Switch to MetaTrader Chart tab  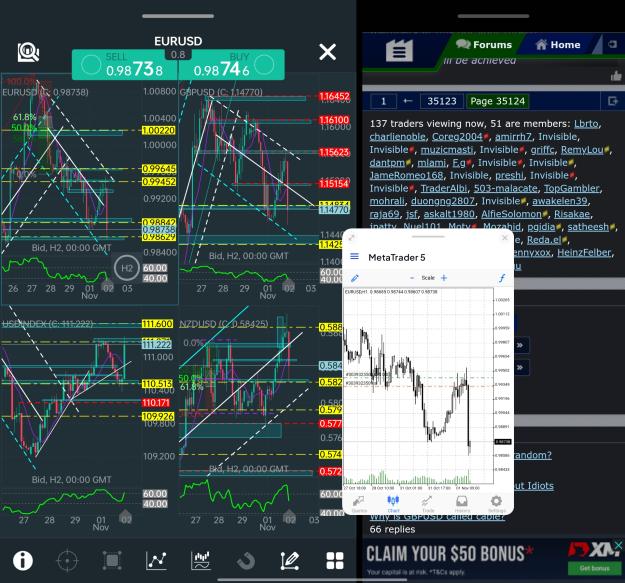tap(393, 504)
